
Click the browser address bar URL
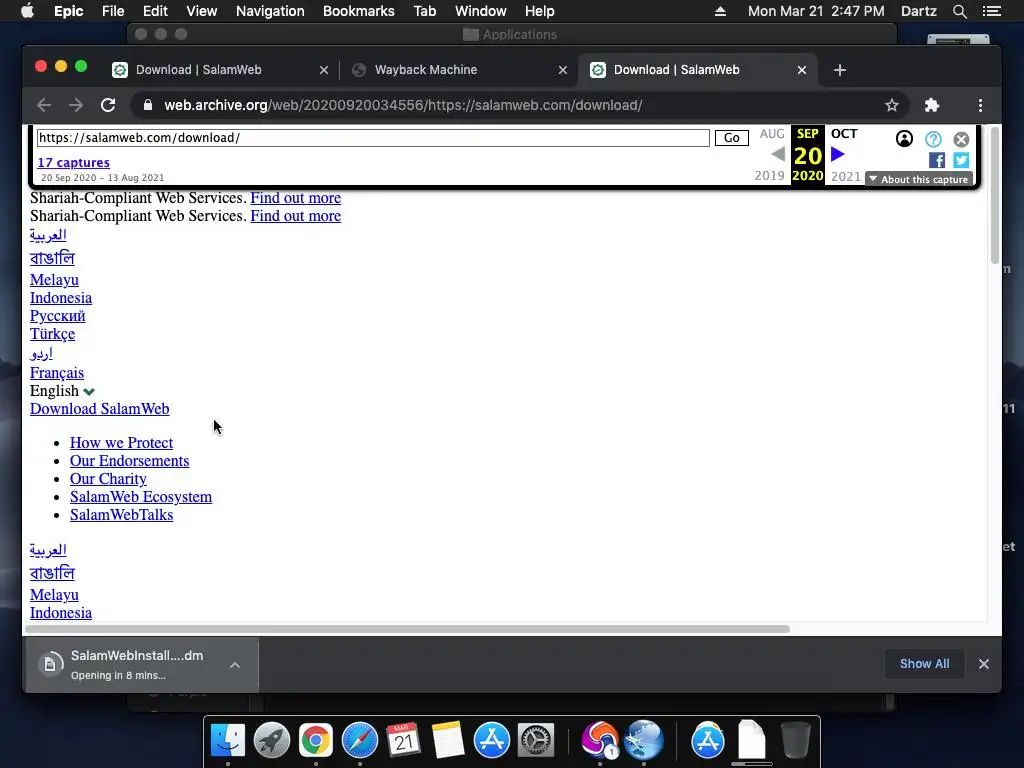click(x=403, y=105)
